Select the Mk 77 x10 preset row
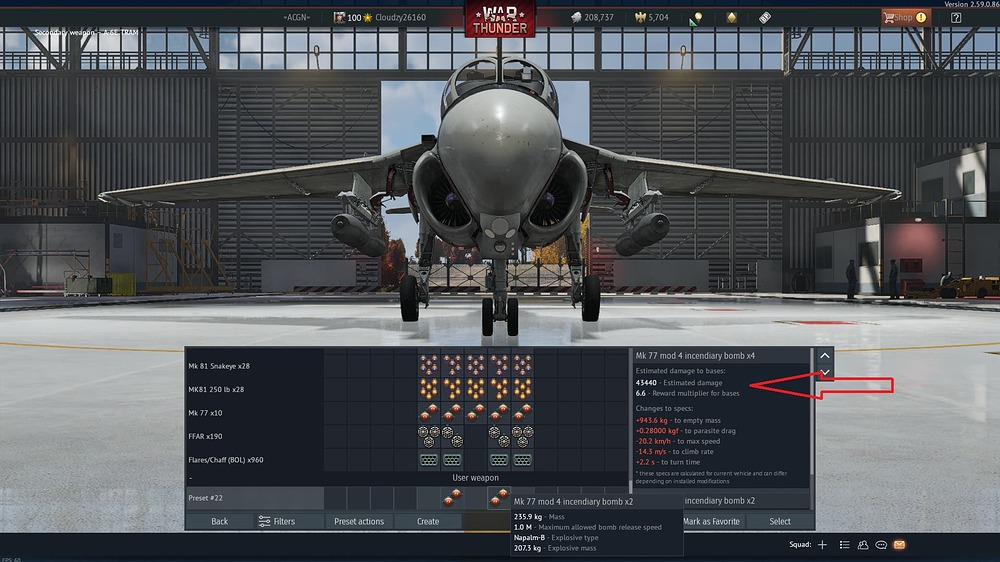This screenshot has width=1000, height=562. coord(205,413)
